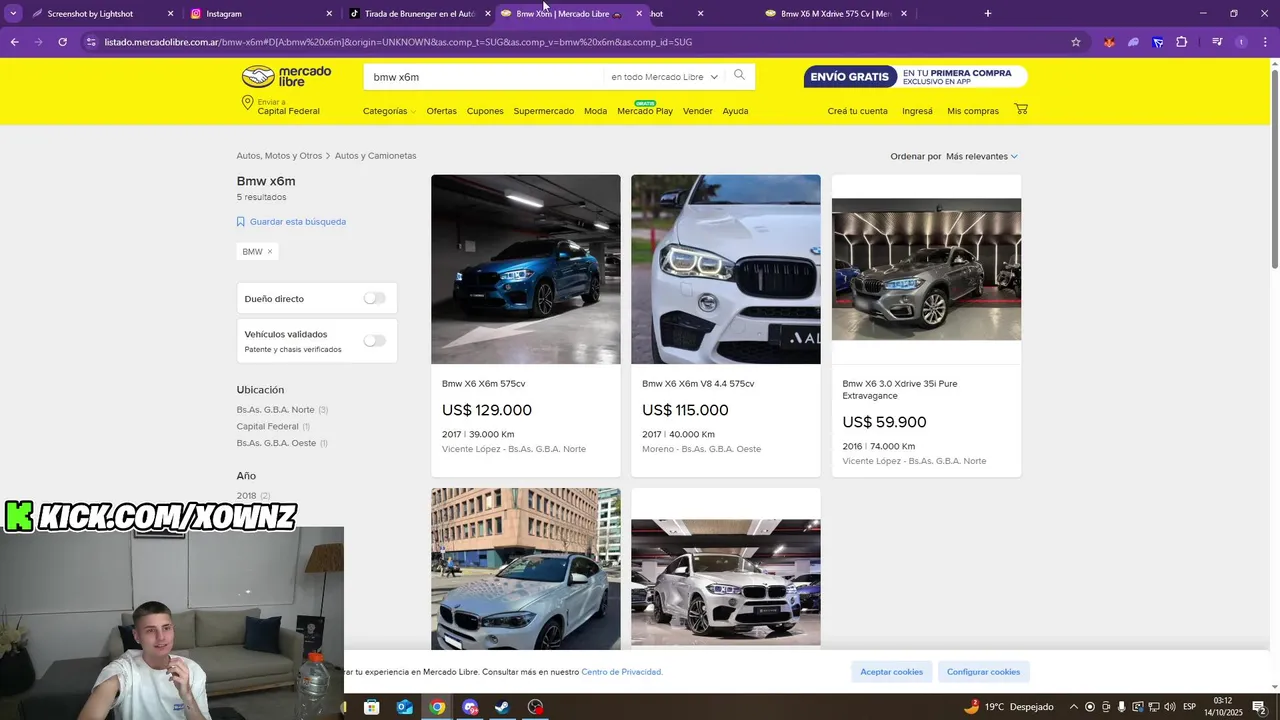
Task: Filter by Capital Federal location
Action: click(268, 426)
